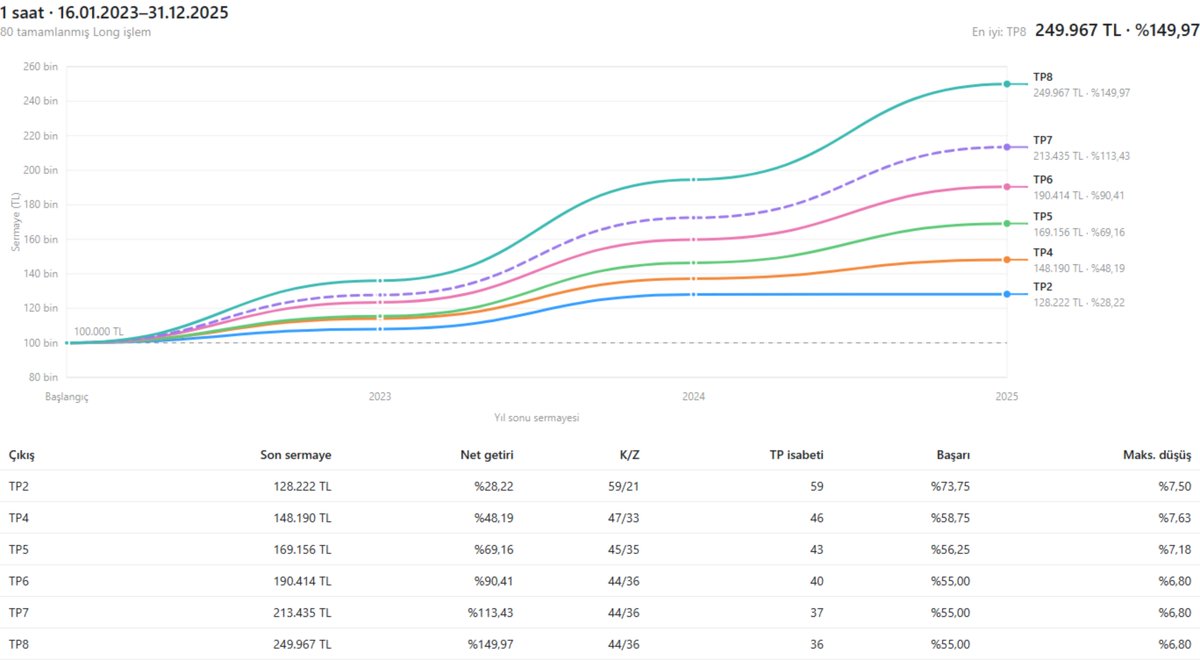Select the TP8 row name in the table

coord(19,644)
